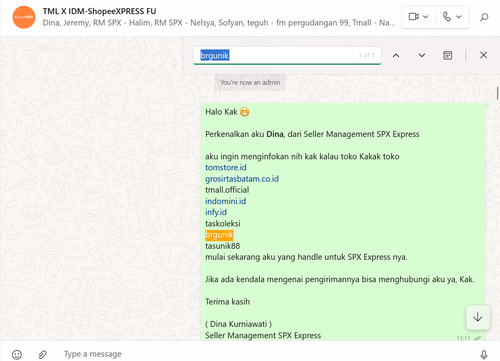Click the 11:11 message timestamp
This screenshot has width=500, height=361.
pos(463,338)
